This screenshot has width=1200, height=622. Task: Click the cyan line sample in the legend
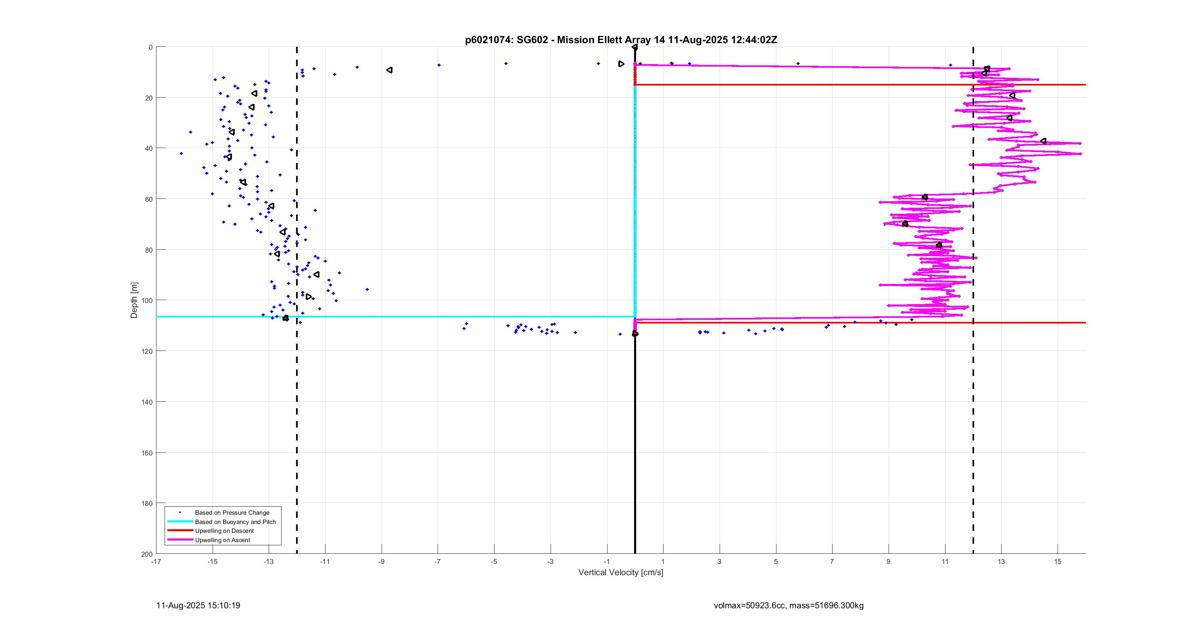click(180, 521)
